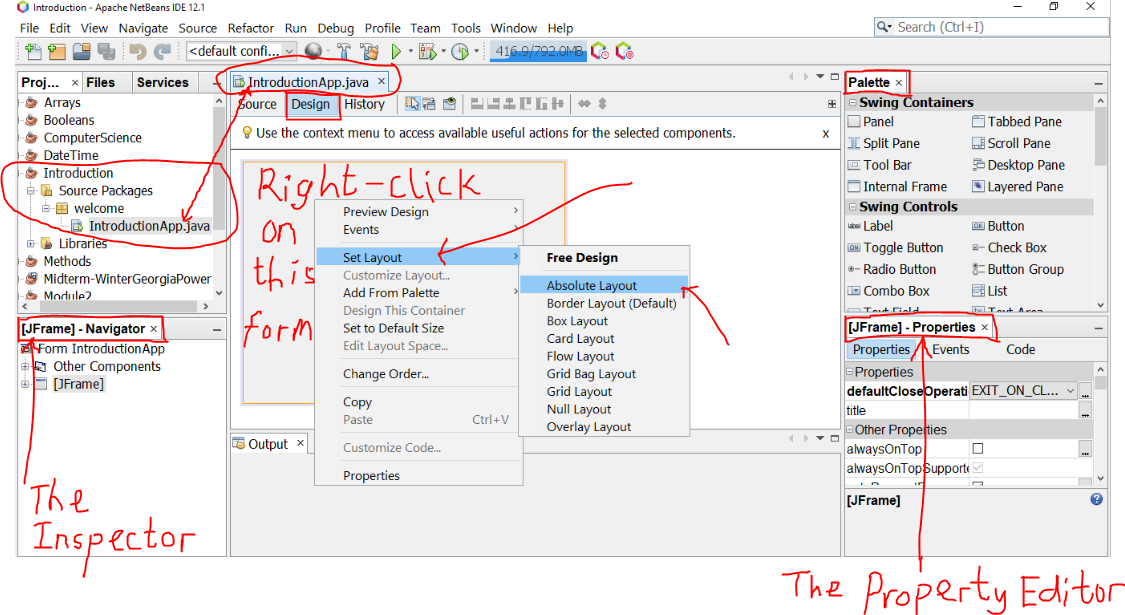Click the Redo arrow icon
The image size is (1125, 615).
point(163,52)
